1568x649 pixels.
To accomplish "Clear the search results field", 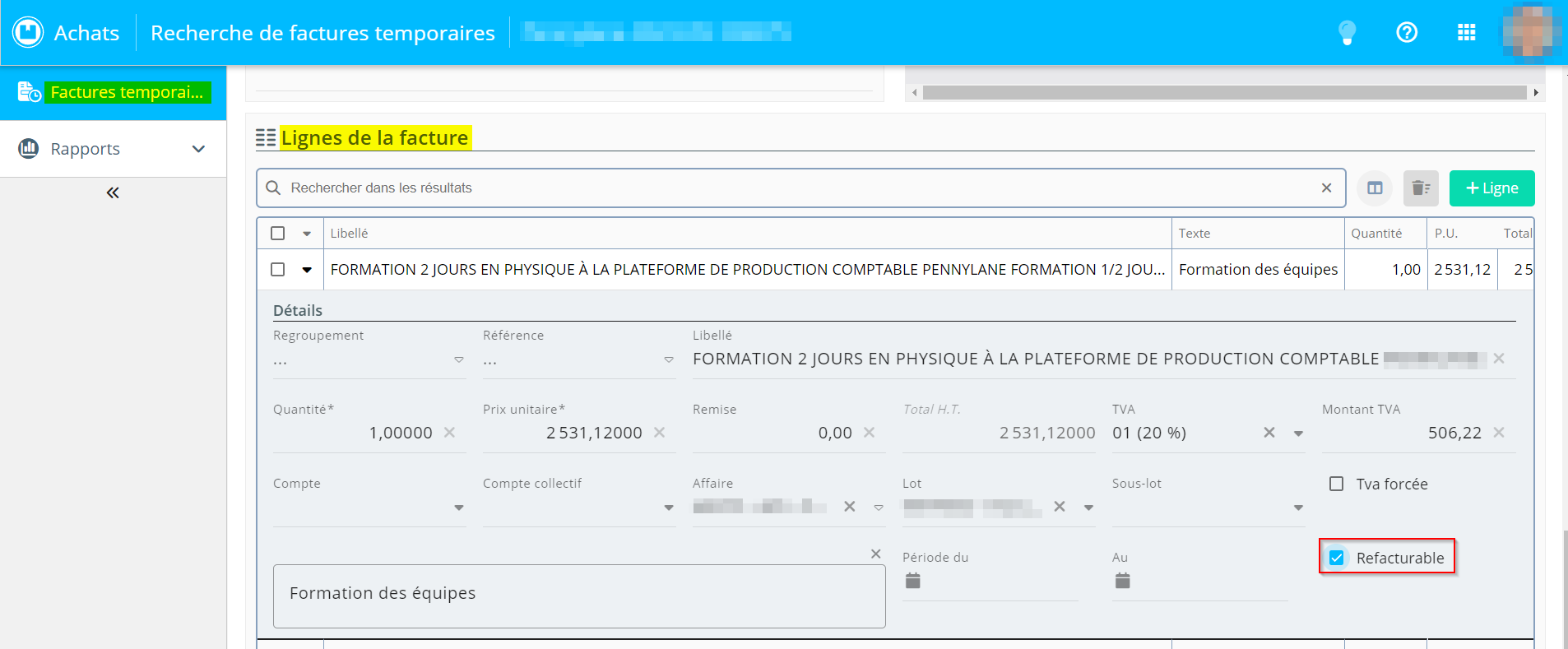I will click(1326, 188).
